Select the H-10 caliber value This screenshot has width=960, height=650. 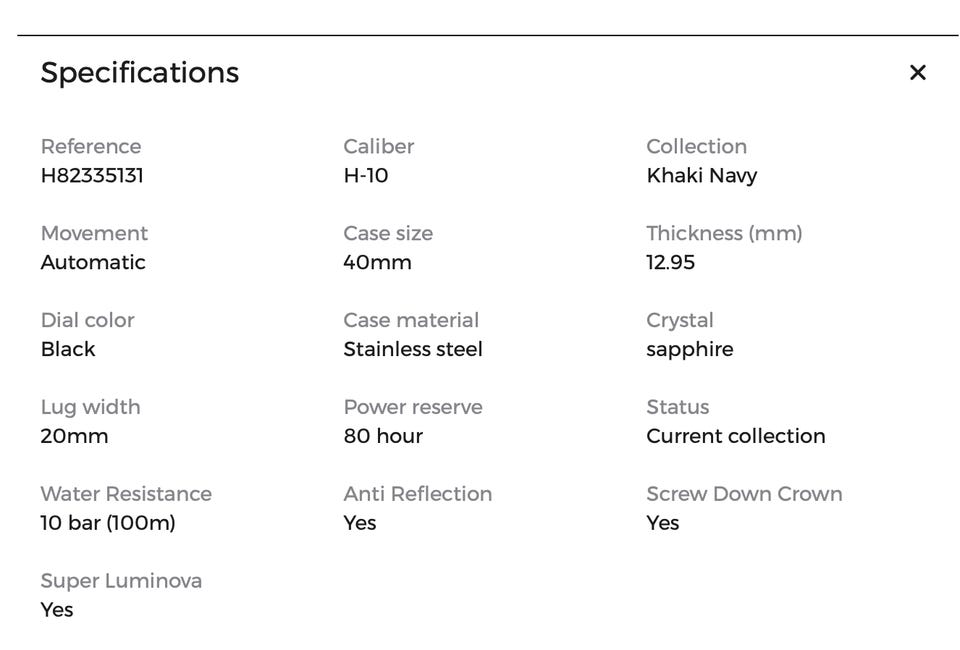coord(366,176)
